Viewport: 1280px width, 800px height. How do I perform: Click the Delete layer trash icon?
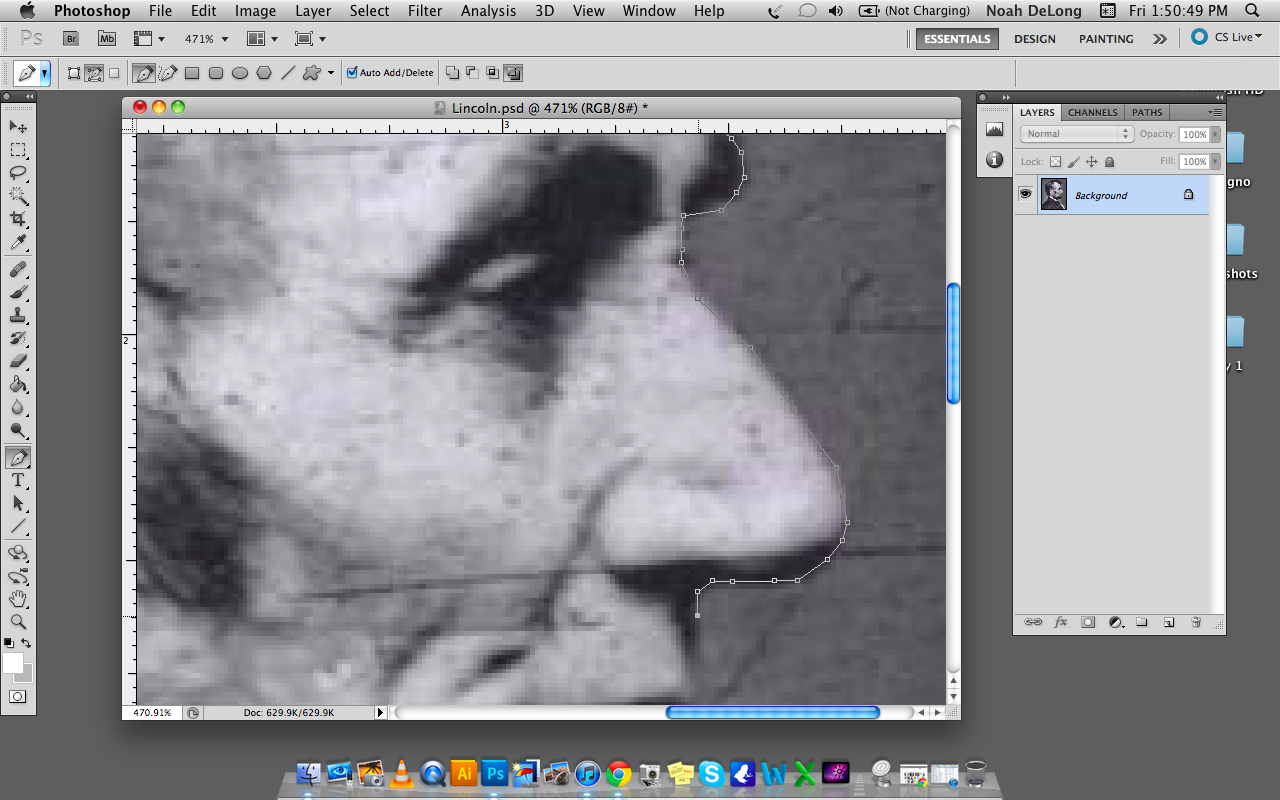click(x=1195, y=622)
